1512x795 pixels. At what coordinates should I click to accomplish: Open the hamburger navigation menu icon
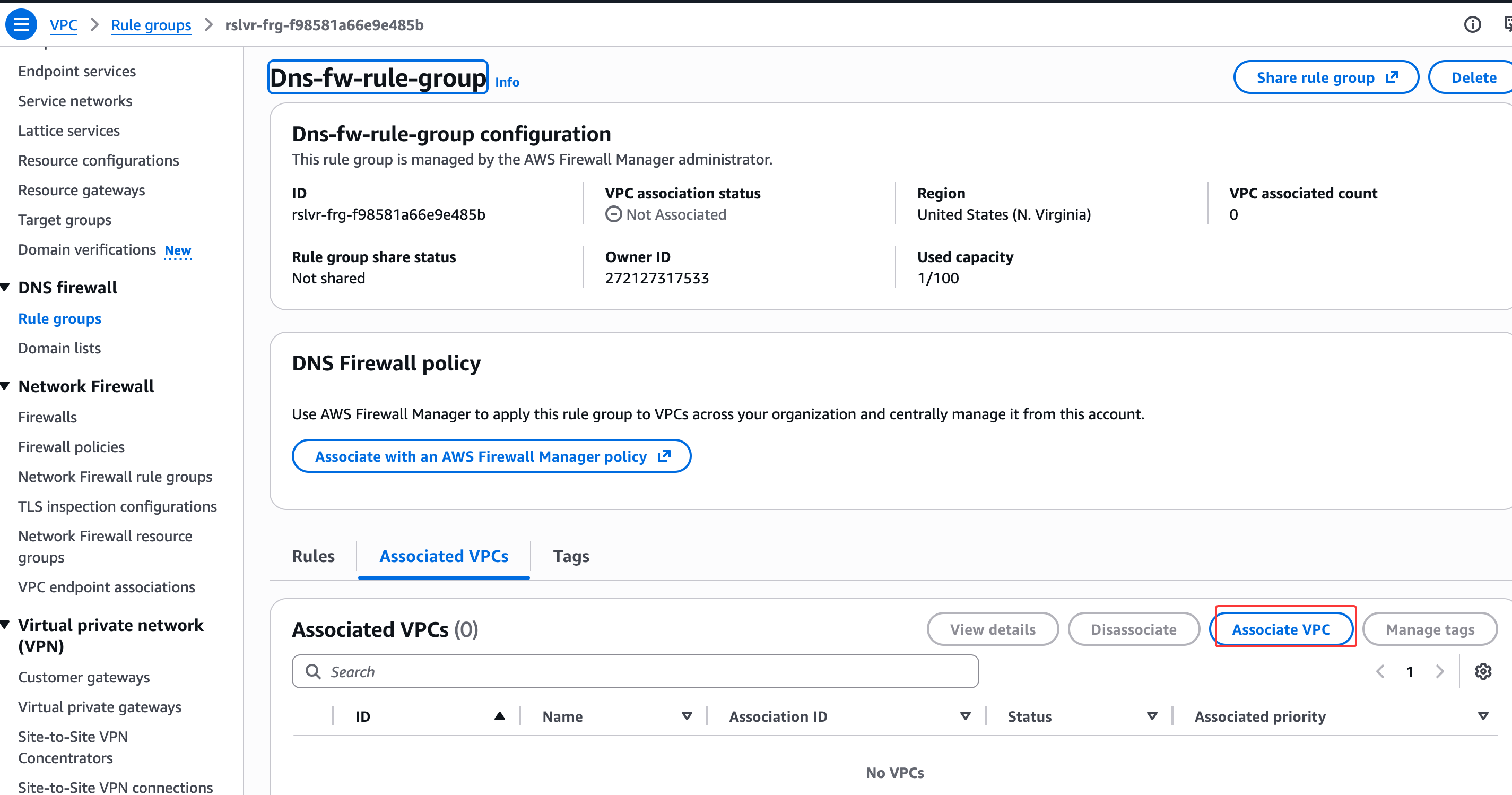21,24
